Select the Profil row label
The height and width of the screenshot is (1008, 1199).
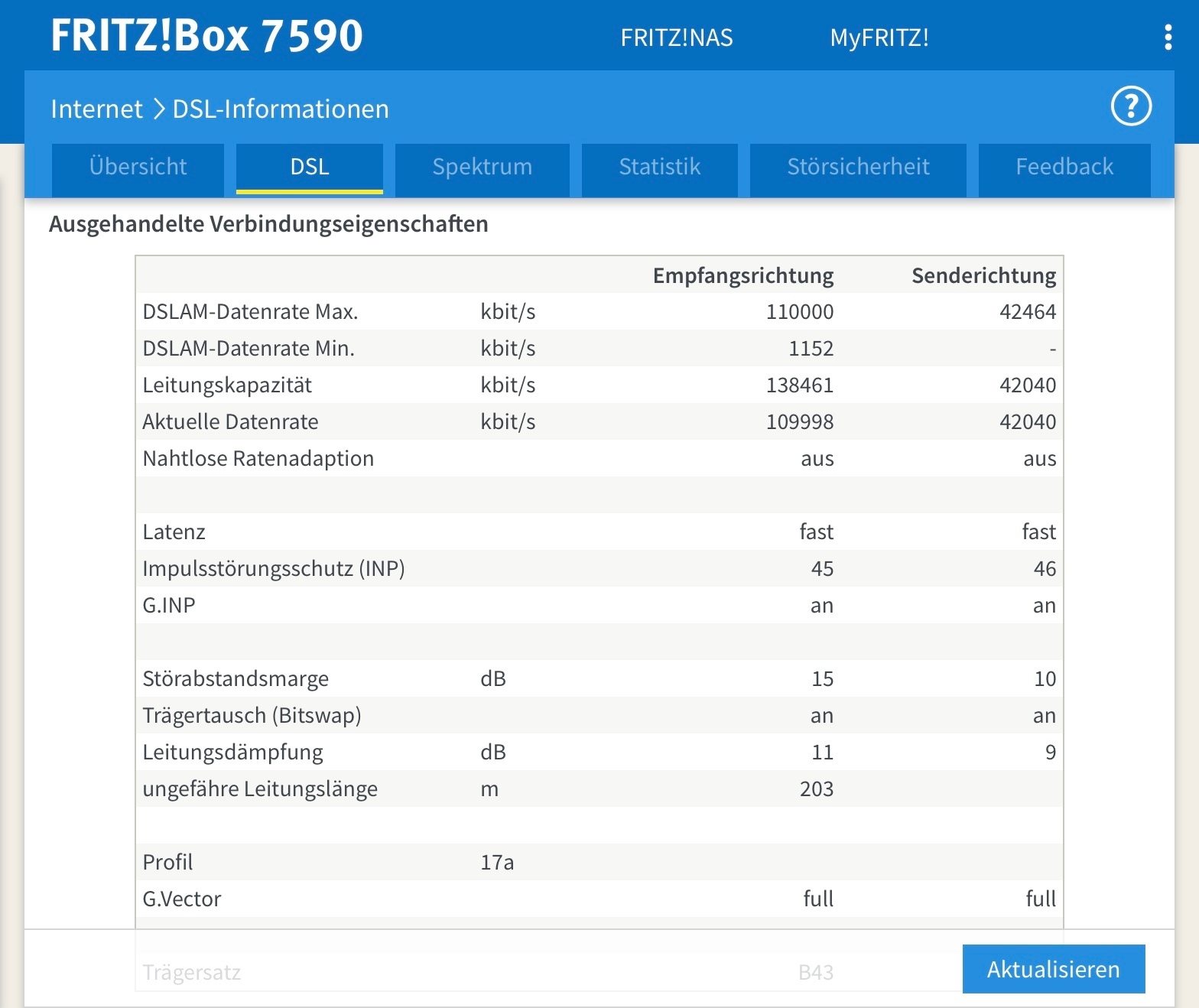pyautogui.click(x=167, y=863)
